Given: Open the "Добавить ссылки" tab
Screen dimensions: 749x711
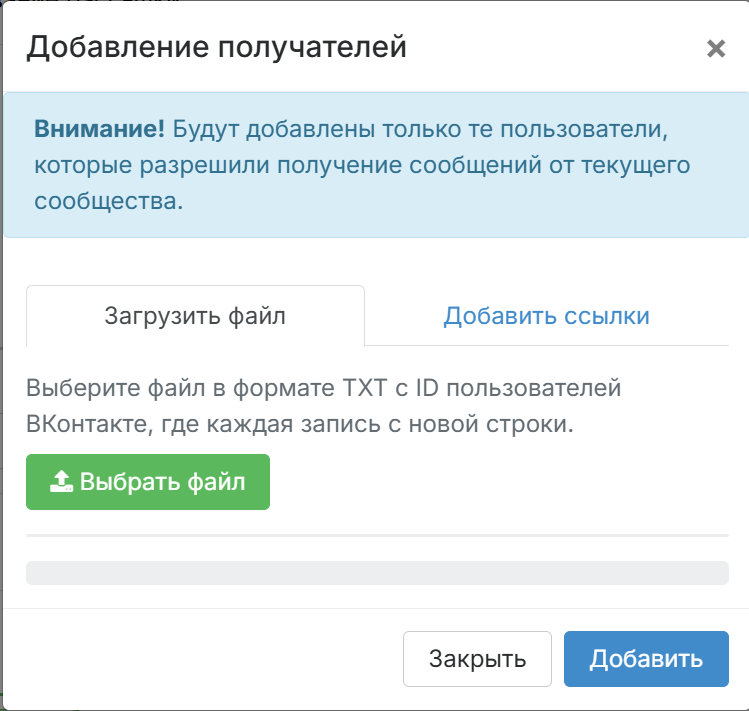Looking at the screenshot, I should (x=546, y=316).
